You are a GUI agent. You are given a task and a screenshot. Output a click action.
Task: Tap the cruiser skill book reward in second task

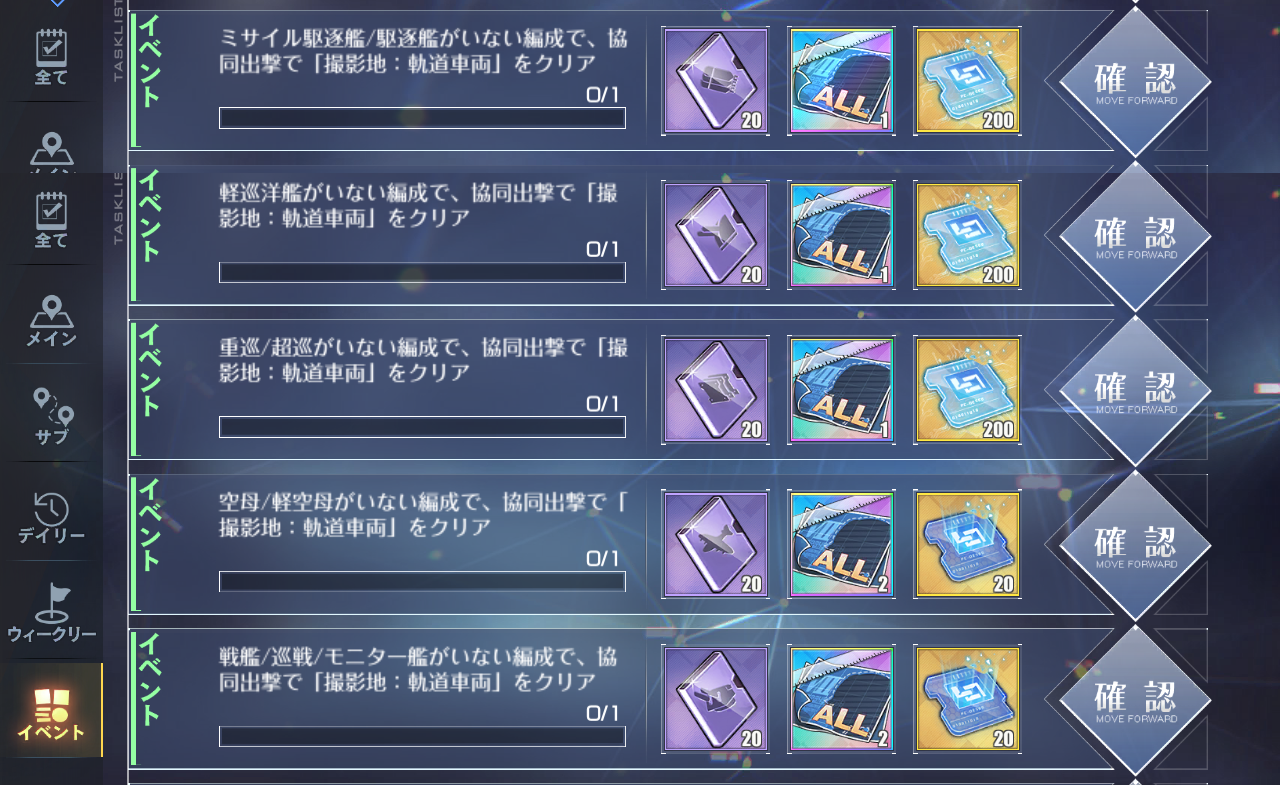click(715, 236)
